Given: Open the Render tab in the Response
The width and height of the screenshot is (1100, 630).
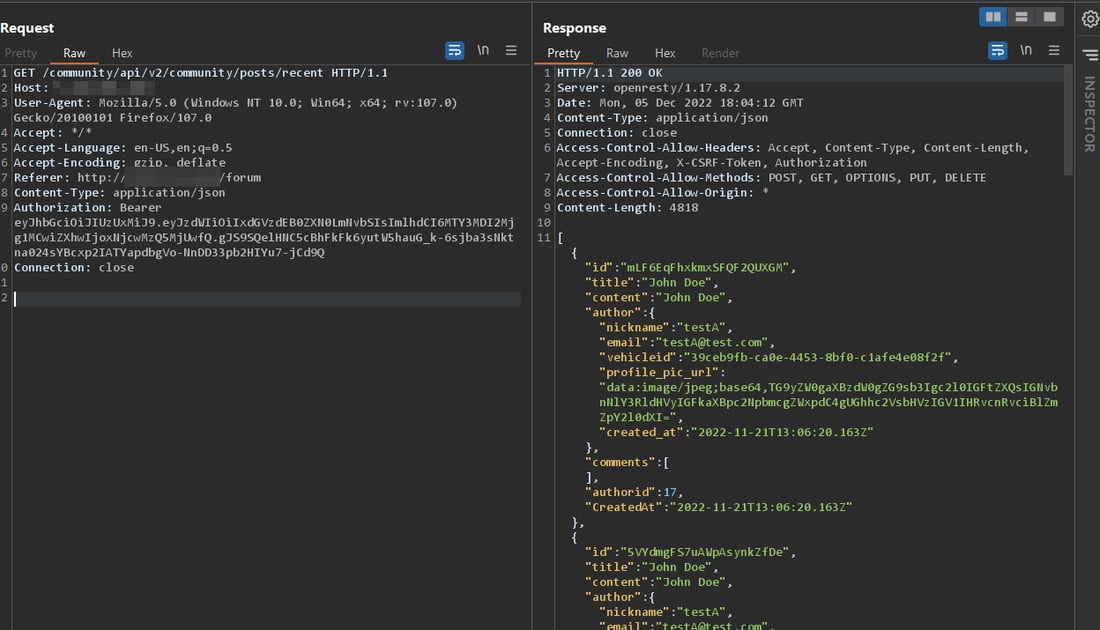Looking at the screenshot, I should coord(720,53).
